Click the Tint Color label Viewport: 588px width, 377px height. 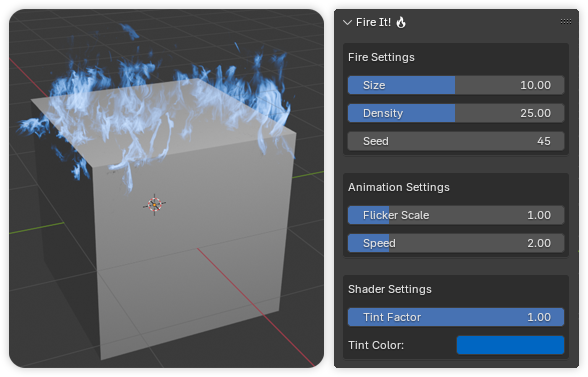[376, 345]
